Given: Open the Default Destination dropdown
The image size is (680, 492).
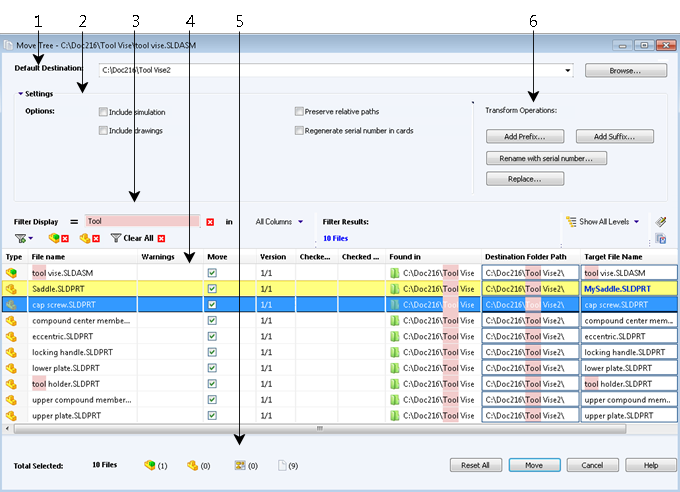Looking at the screenshot, I should tap(568, 71).
